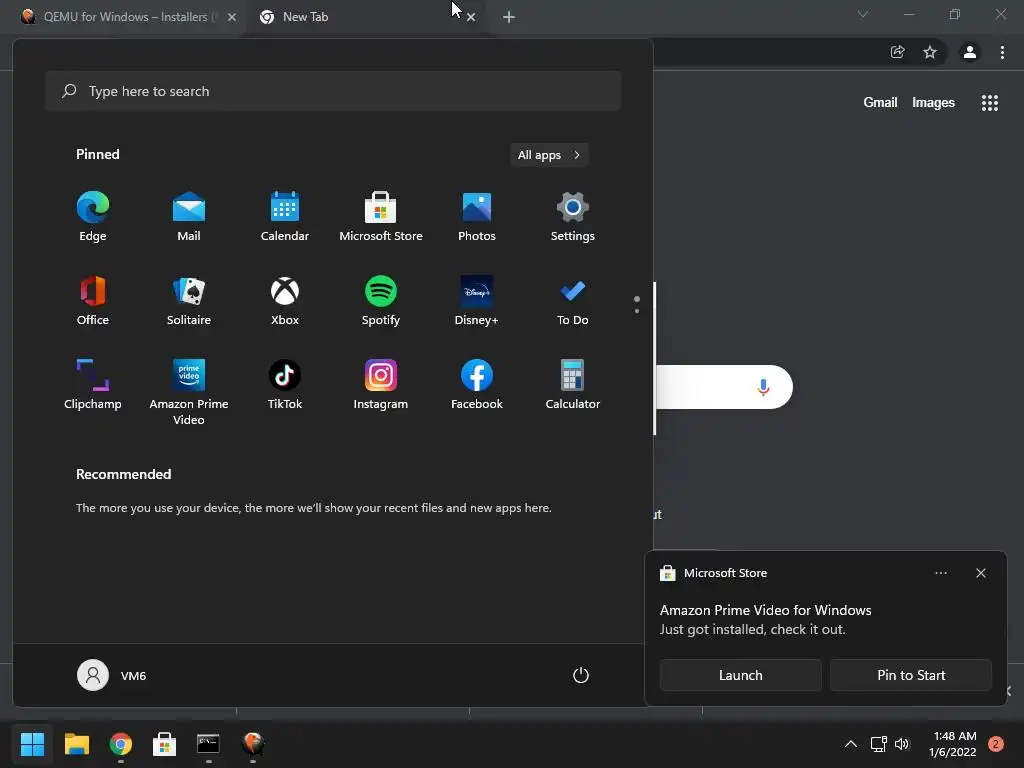Open Spotify from pinned apps

pos(381,301)
